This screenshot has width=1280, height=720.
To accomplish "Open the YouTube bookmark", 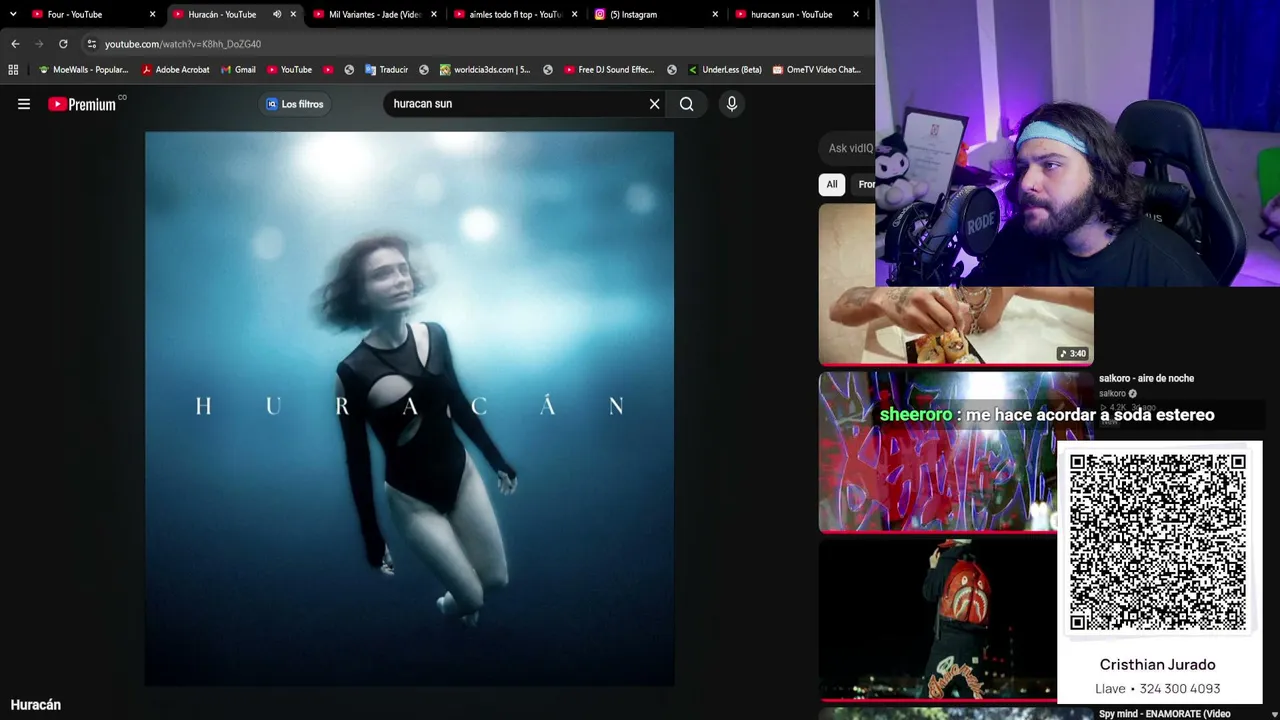I will (289, 70).
